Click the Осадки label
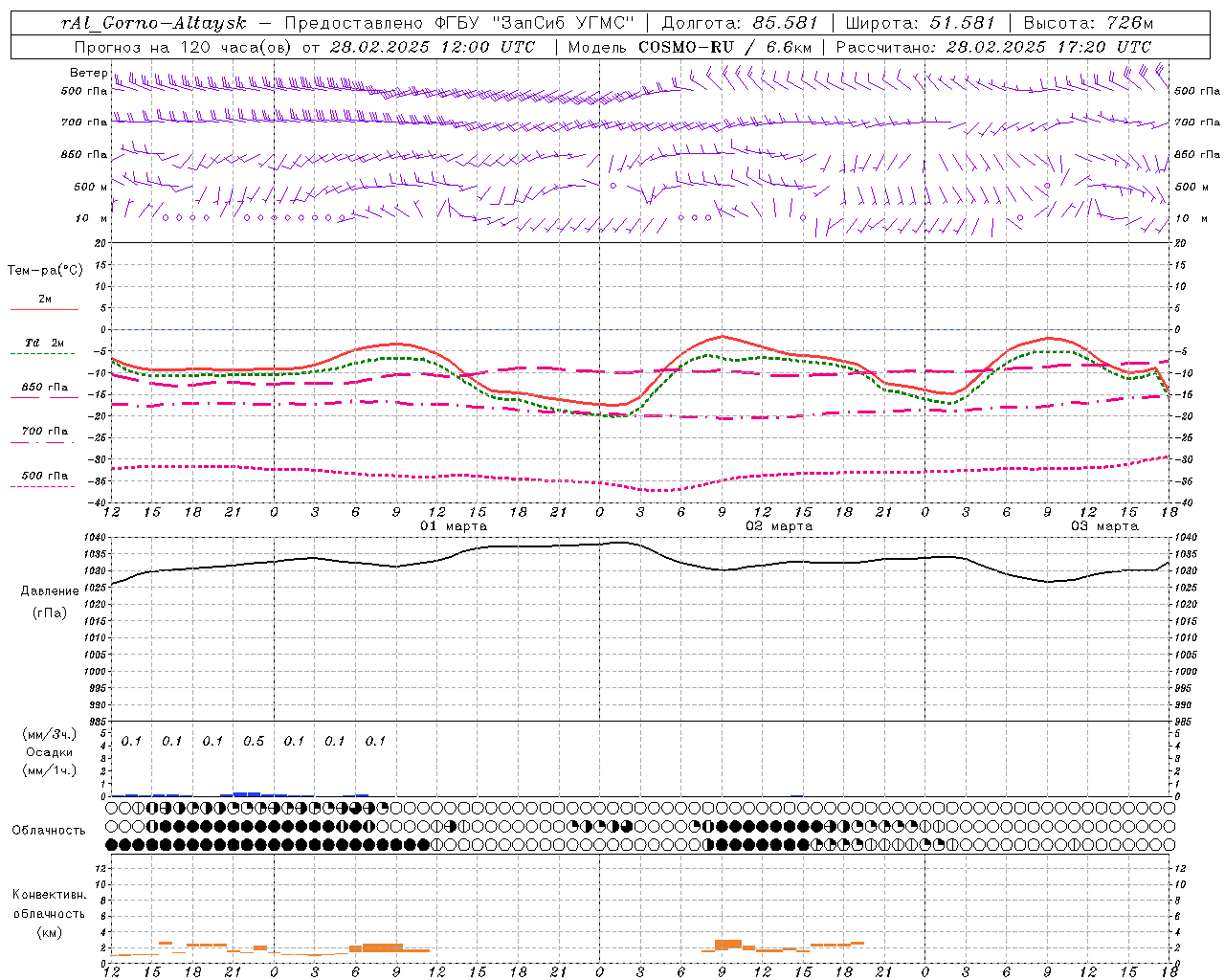This screenshot has width=1225, height=980. coord(49,752)
